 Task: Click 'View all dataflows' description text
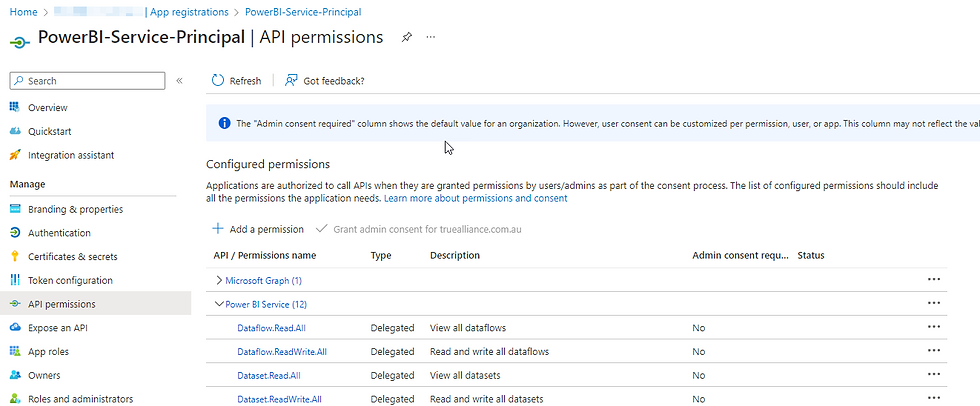pos(468,328)
